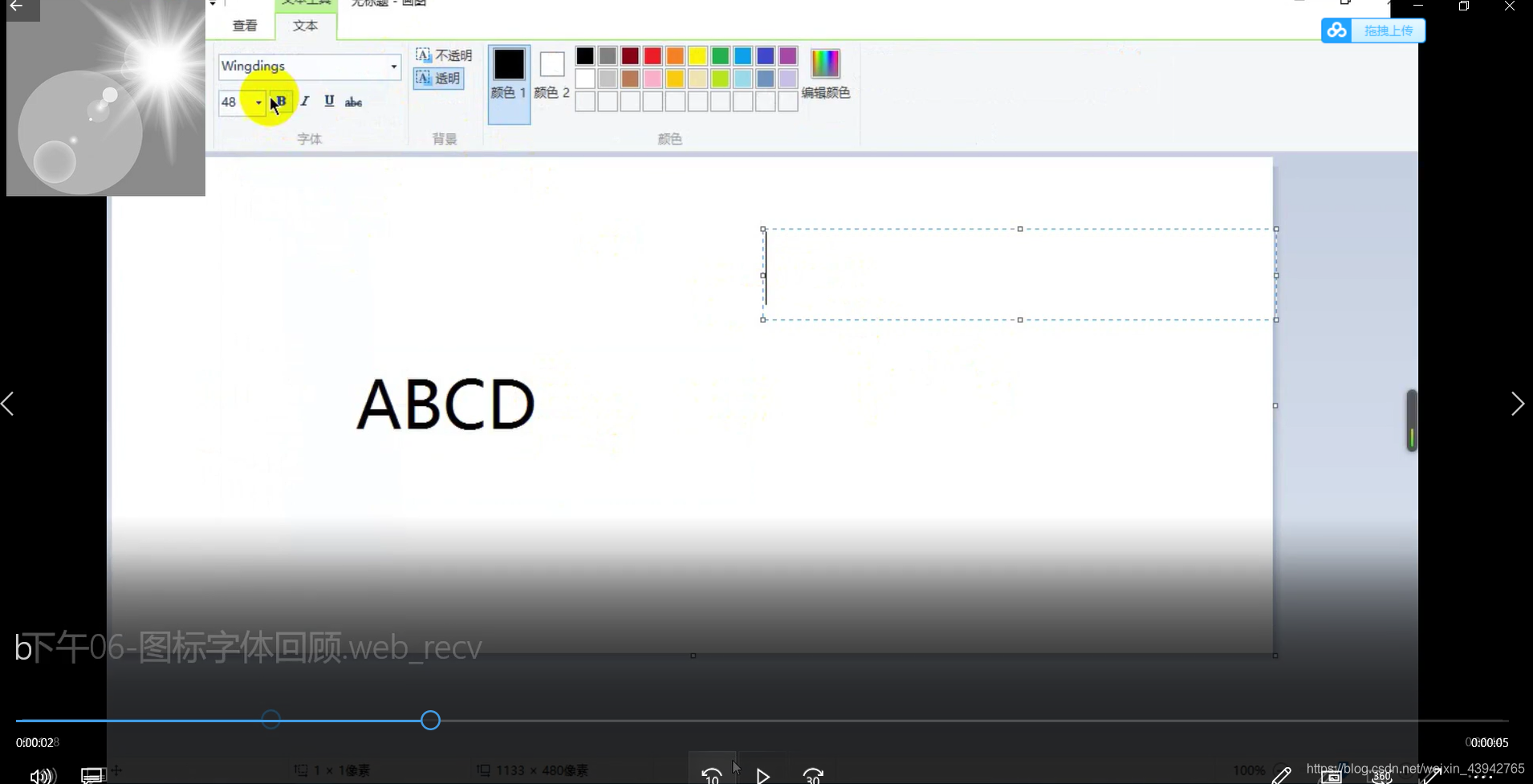Open the 编辑颜色 edit colors dialog
1533x784 pixels.
click(x=825, y=74)
